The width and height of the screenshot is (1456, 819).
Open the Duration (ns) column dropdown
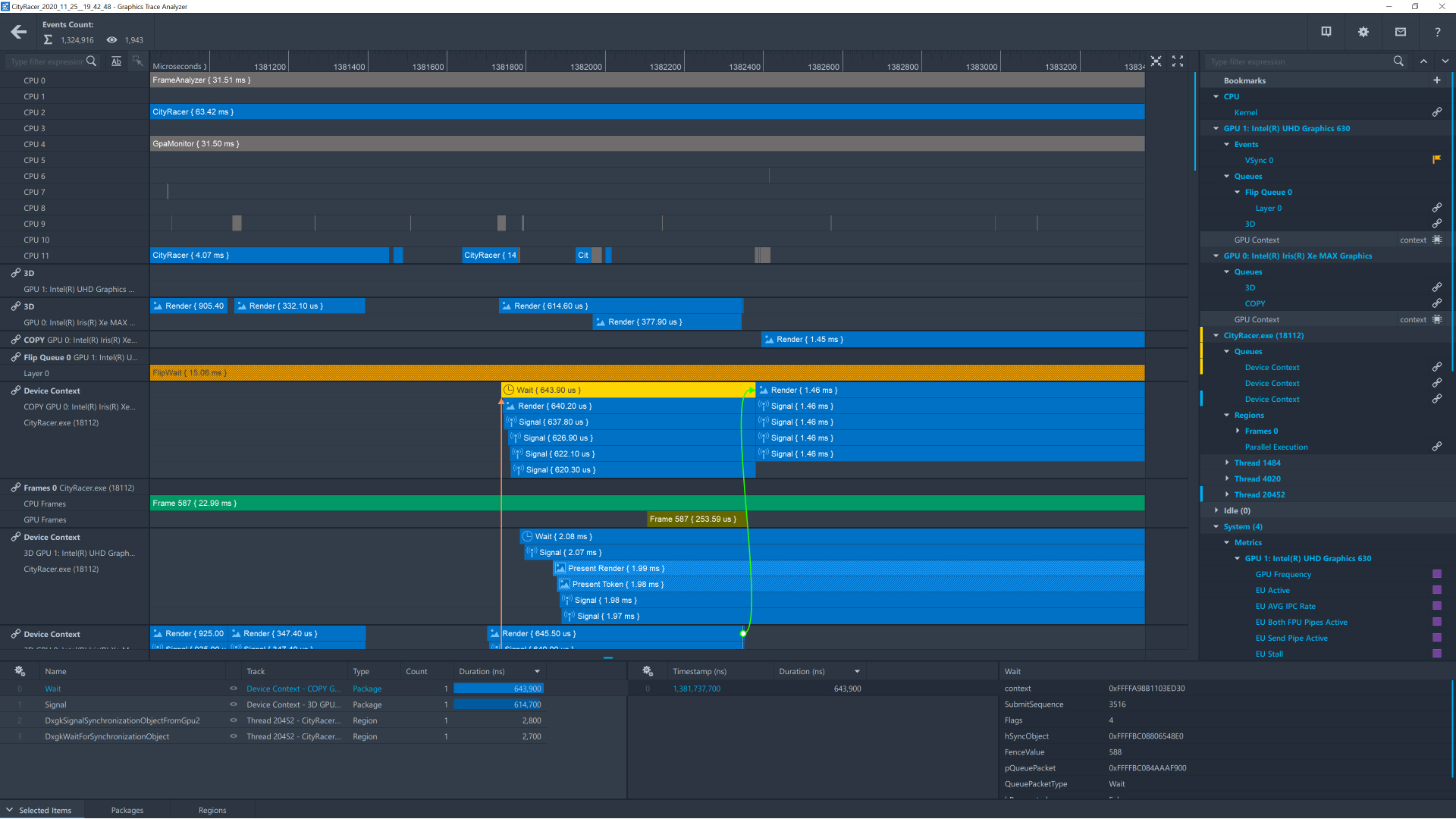(x=537, y=671)
